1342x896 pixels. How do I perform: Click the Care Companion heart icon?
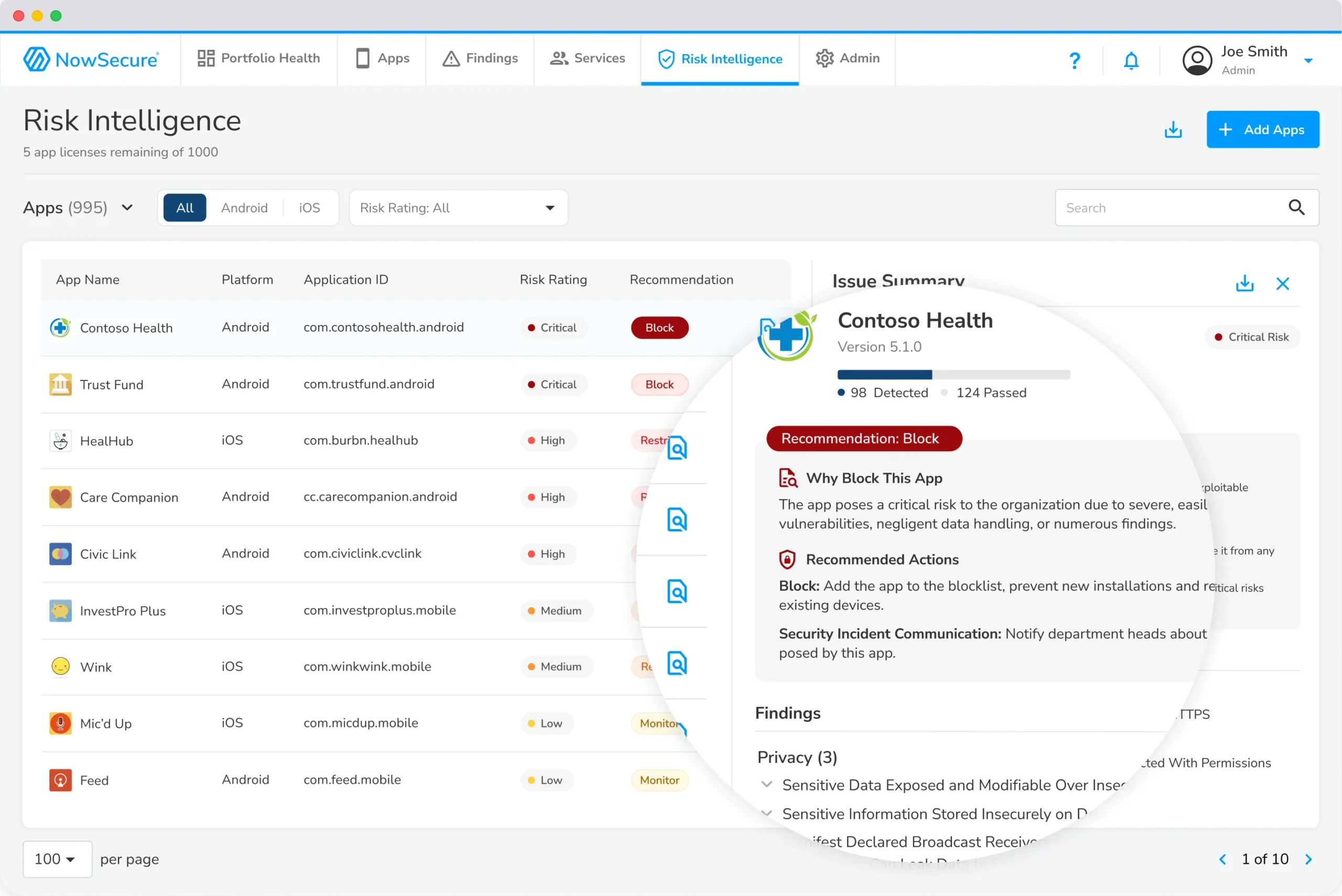click(x=60, y=497)
